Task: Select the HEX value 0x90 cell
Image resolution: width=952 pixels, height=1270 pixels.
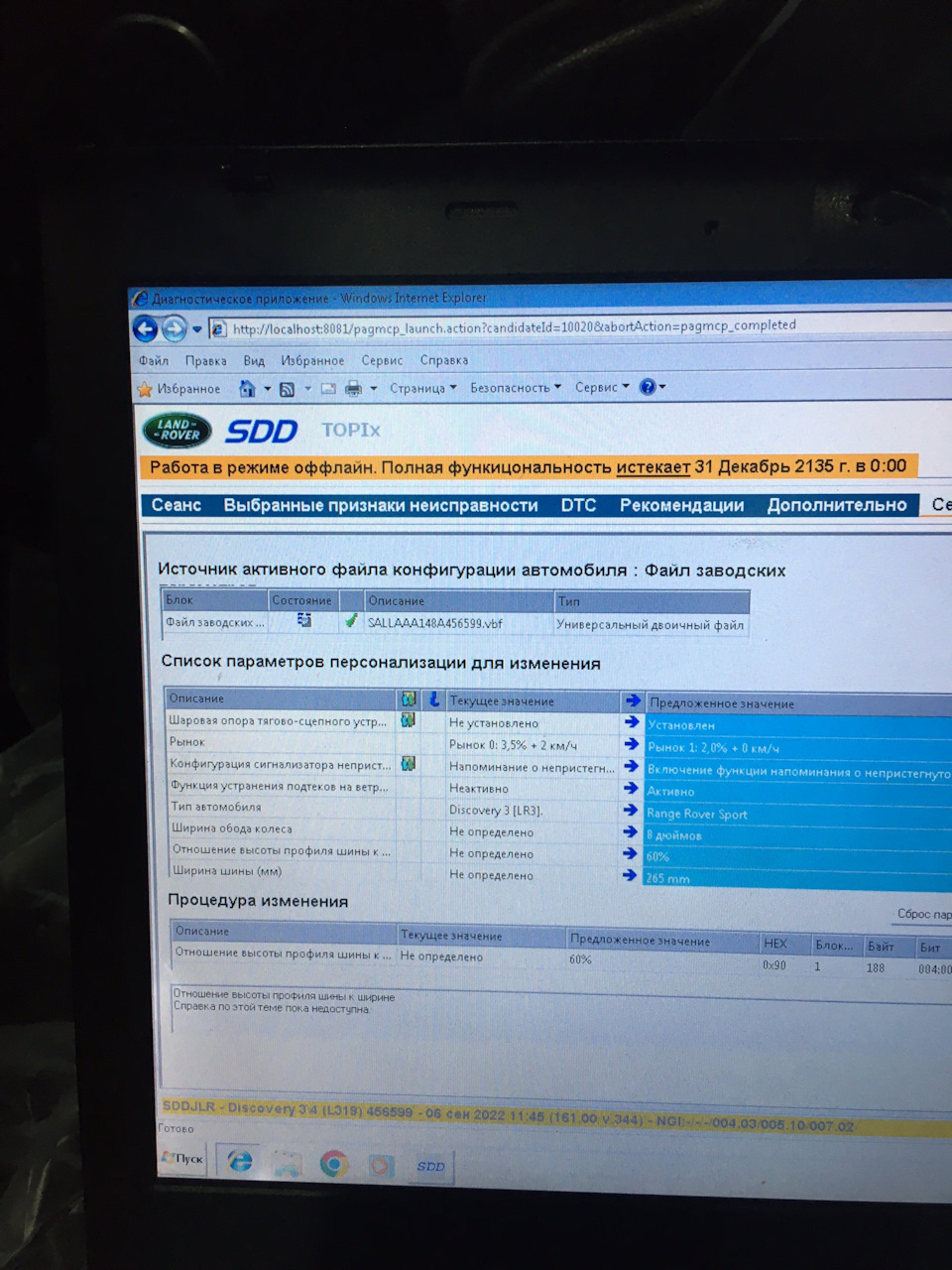Action: tap(774, 964)
